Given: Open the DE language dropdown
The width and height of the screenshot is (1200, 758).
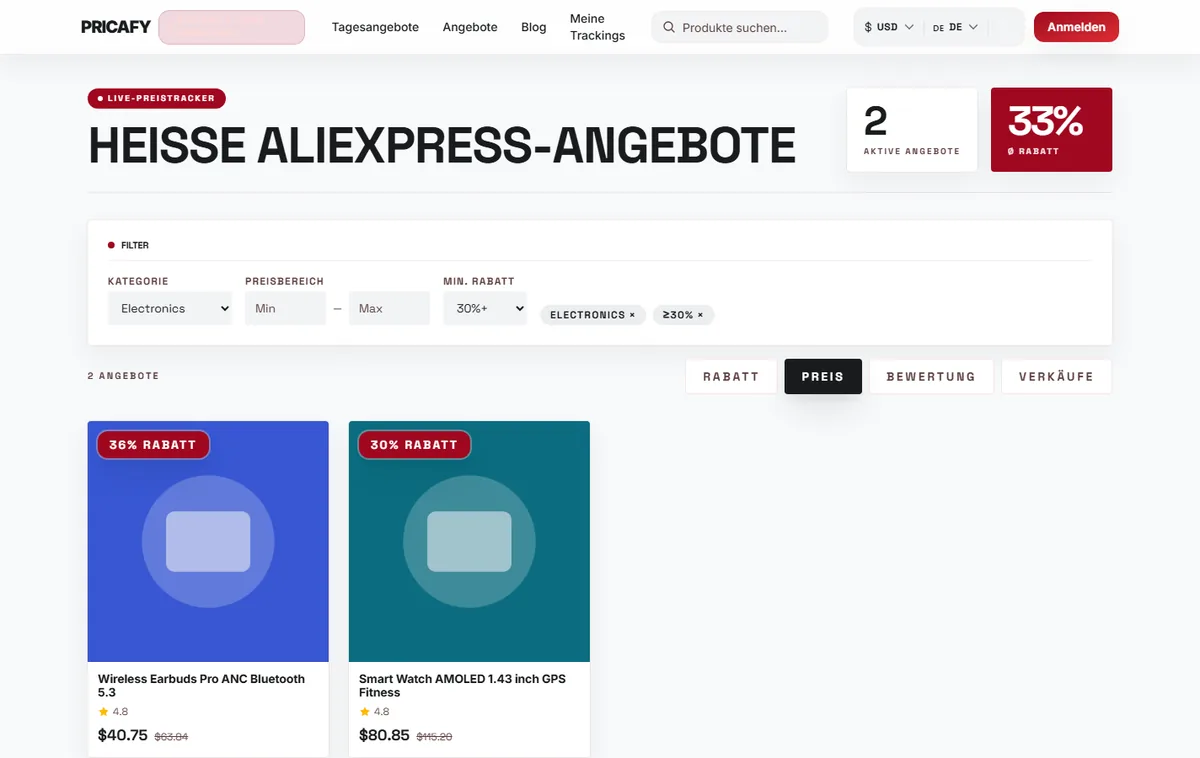Looking at the screenshot, I should (x=955, y=27).
